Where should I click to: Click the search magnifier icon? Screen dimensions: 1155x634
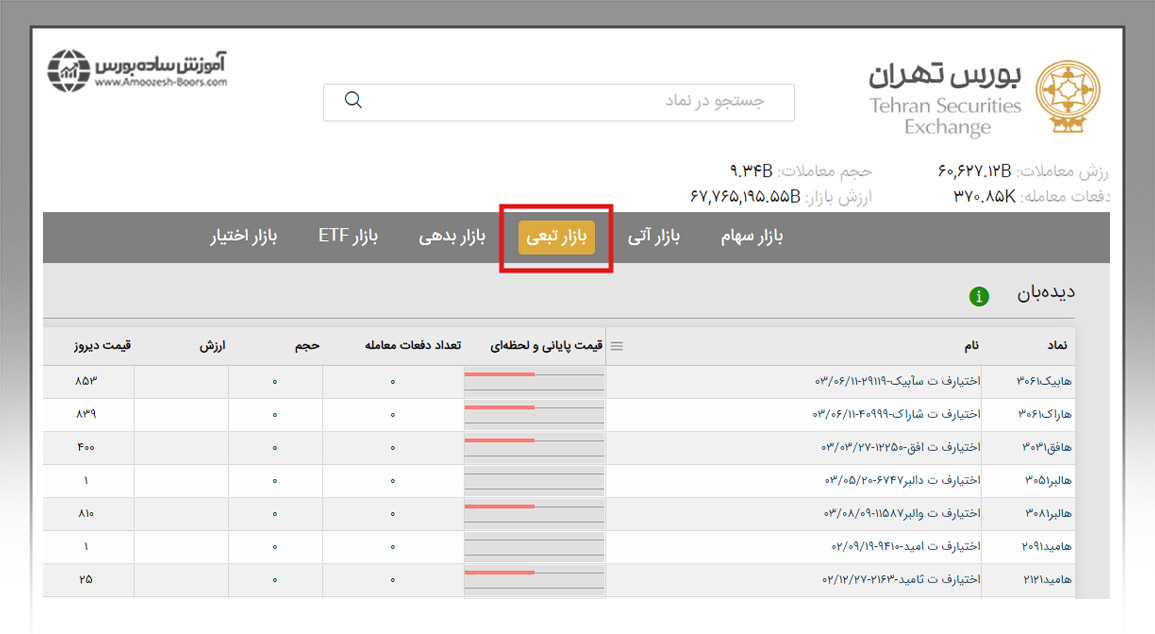click(354, 101)
